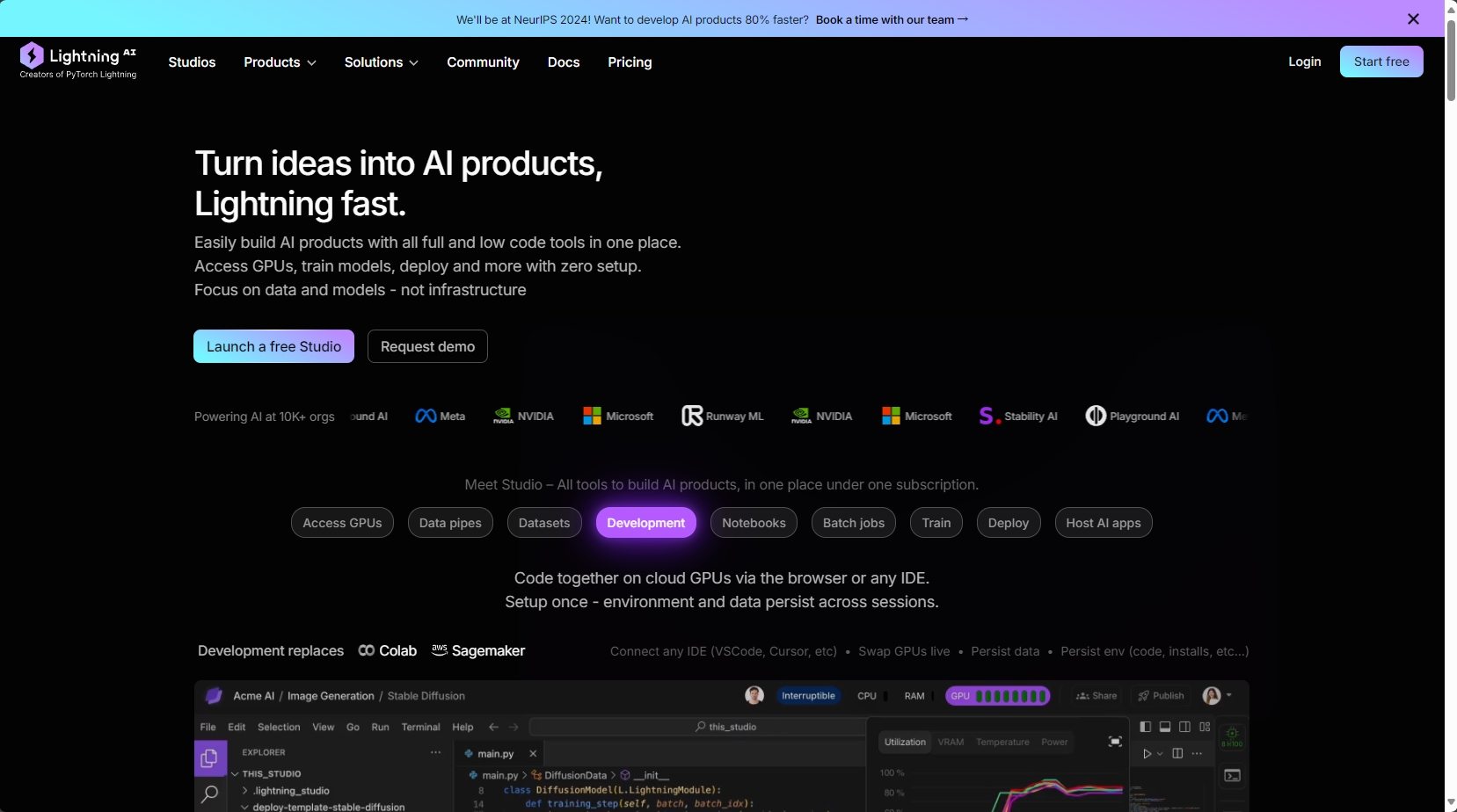This screenshot has height=812, width=1457.
Task: Open the Pricing page
Action: coord(630,62)
